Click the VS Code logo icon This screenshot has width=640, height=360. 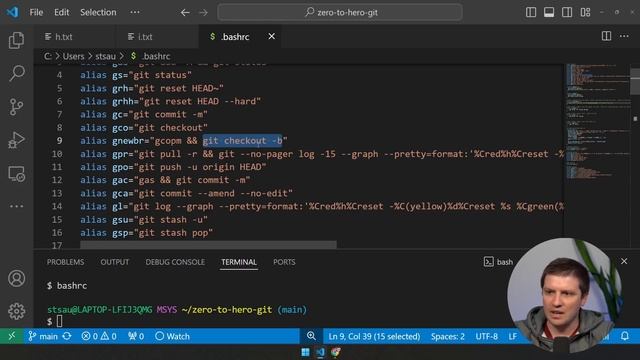coord(12,12)
